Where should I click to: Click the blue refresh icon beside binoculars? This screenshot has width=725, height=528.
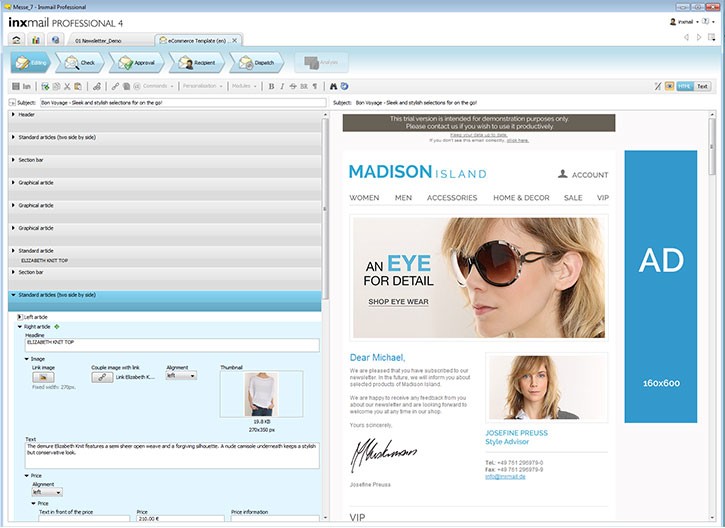[x=344, y=86]
